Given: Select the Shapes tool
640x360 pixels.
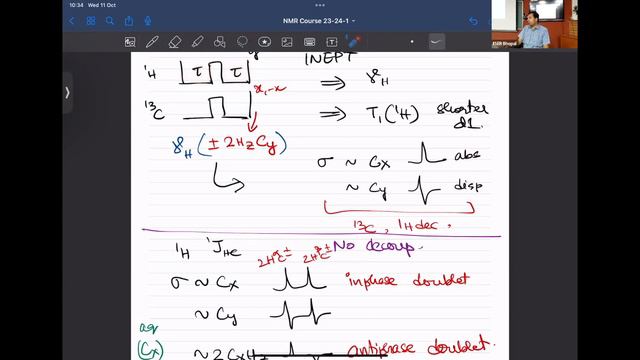Looking at the screenshot, I should coord(220,42).
